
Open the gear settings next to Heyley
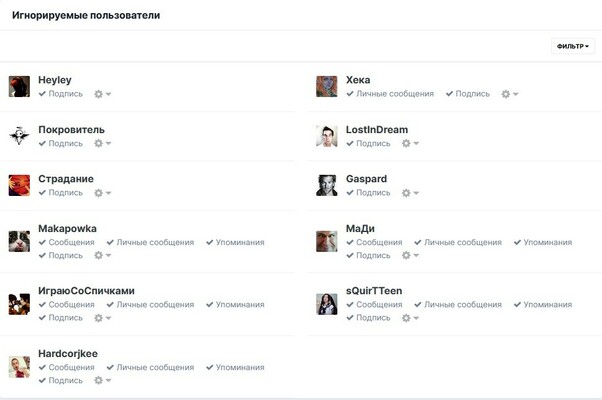click(103, 94)
